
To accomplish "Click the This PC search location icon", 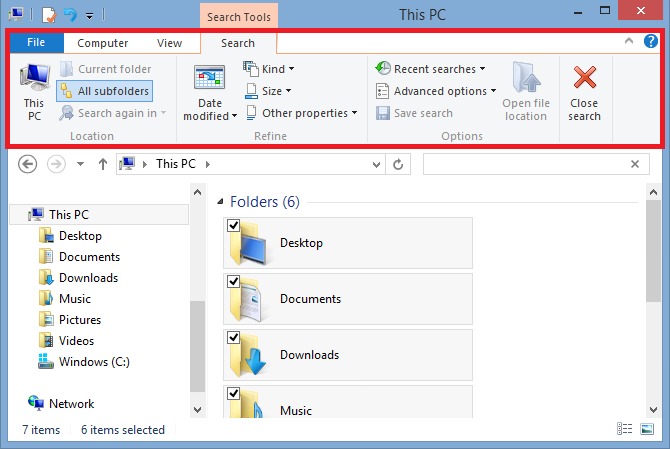I will (35, 77).
